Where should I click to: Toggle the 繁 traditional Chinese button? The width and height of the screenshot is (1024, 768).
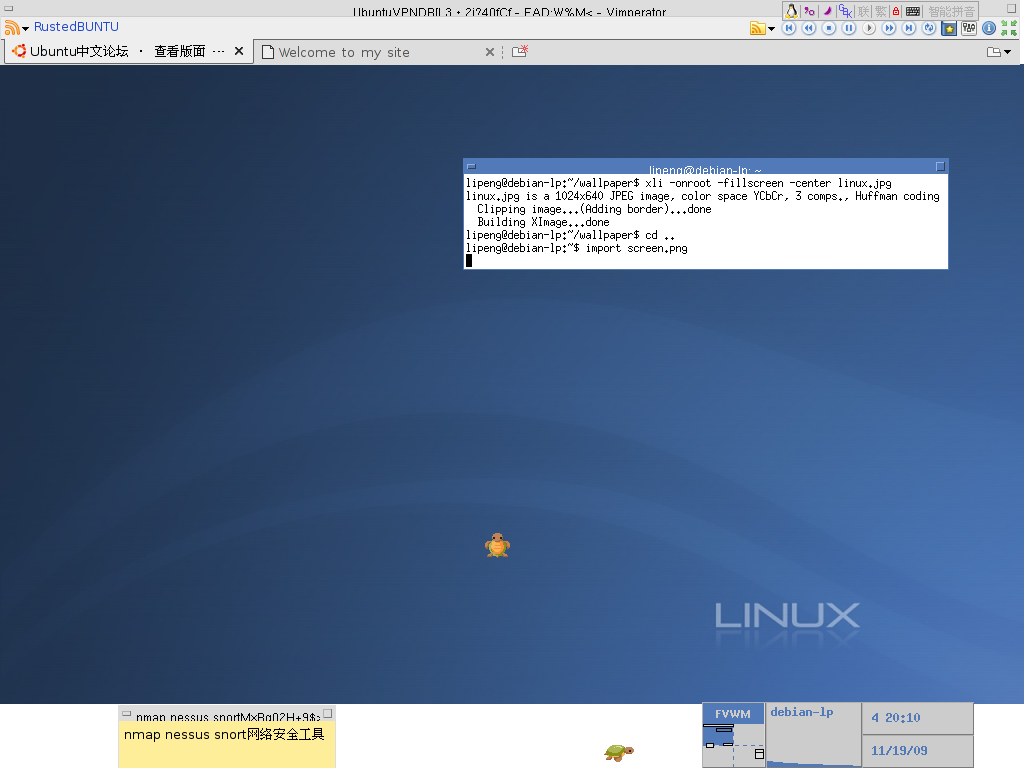pyautogui.click(x=880, y=11)
